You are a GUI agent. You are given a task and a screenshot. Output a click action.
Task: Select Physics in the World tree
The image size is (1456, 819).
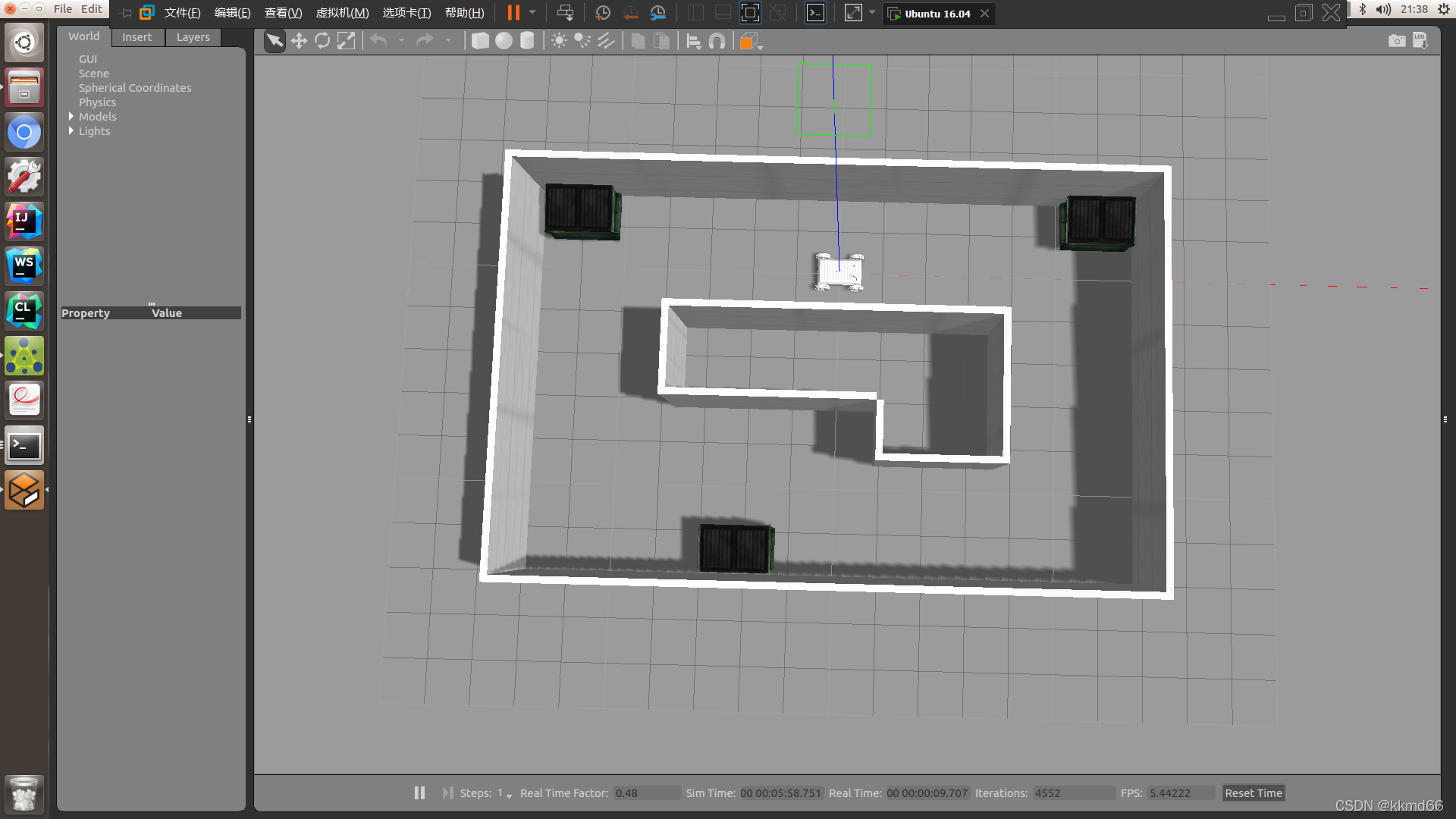tap(97, 102)
